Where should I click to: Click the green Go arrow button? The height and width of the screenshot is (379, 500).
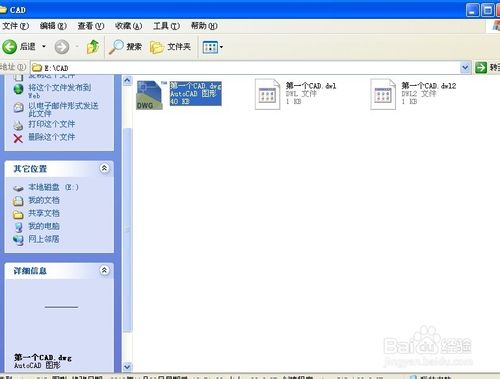click(x=481, y=68)
